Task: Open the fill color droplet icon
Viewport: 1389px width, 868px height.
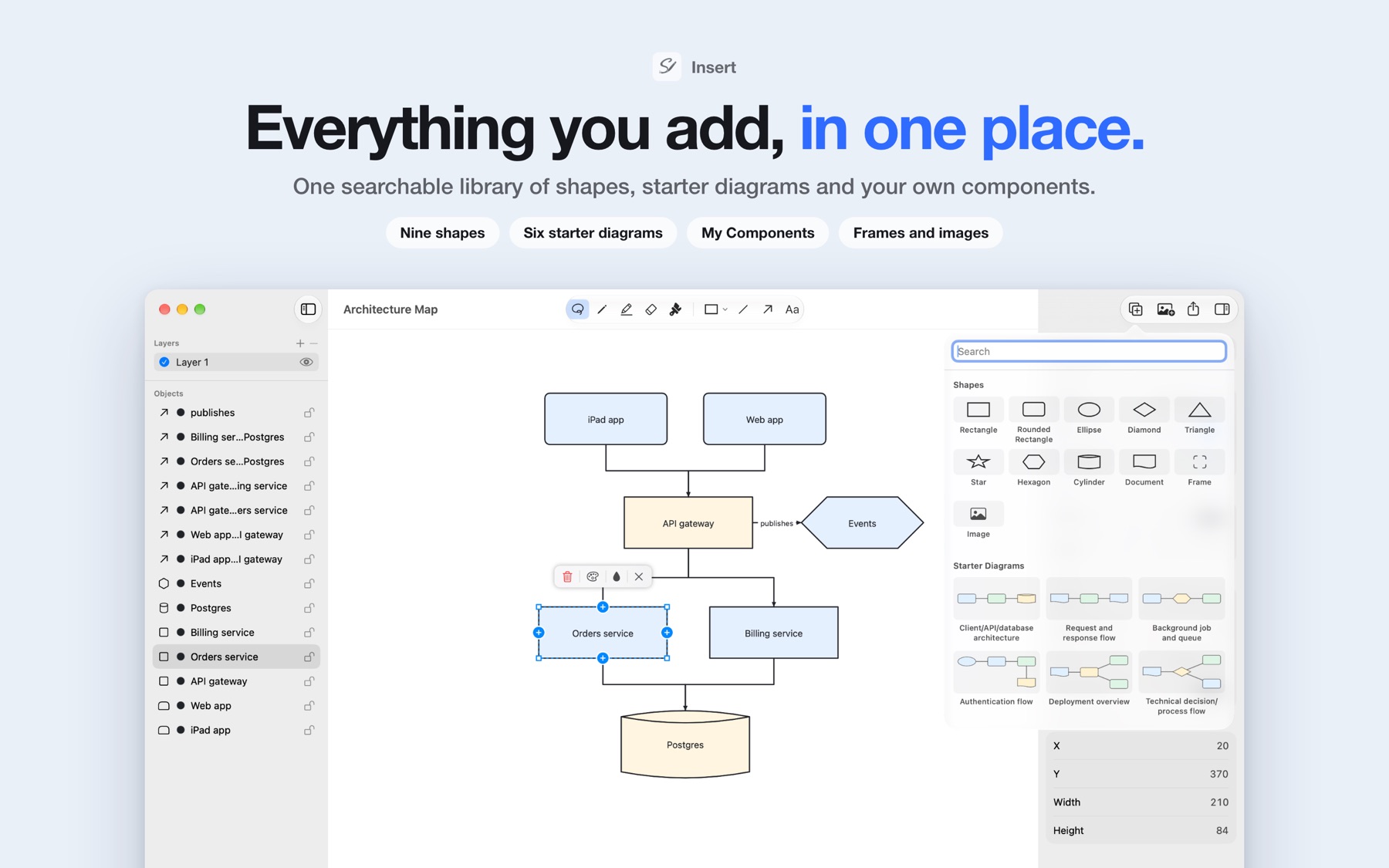Action: tap(616, 576)
